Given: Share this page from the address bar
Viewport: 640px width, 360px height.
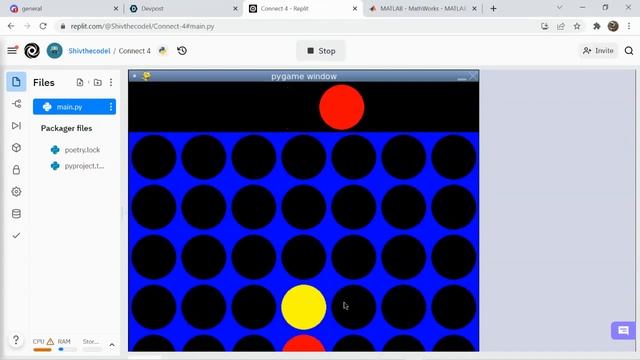Looking at the screenshot, I should click(x=561, y=26).
